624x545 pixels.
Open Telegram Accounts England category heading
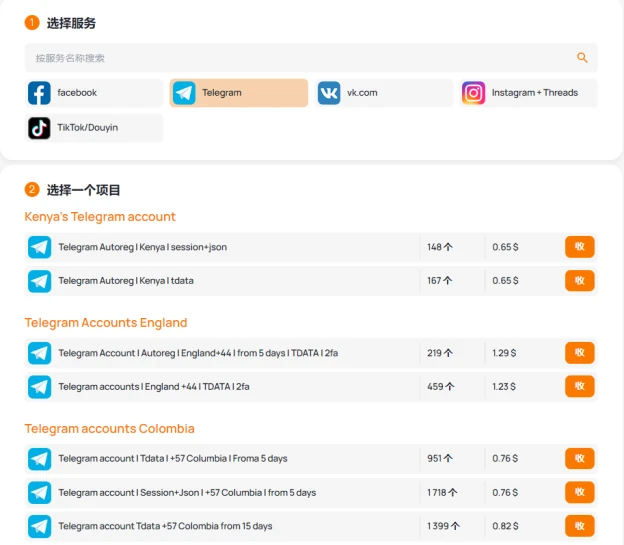click(x=106, y=322)
